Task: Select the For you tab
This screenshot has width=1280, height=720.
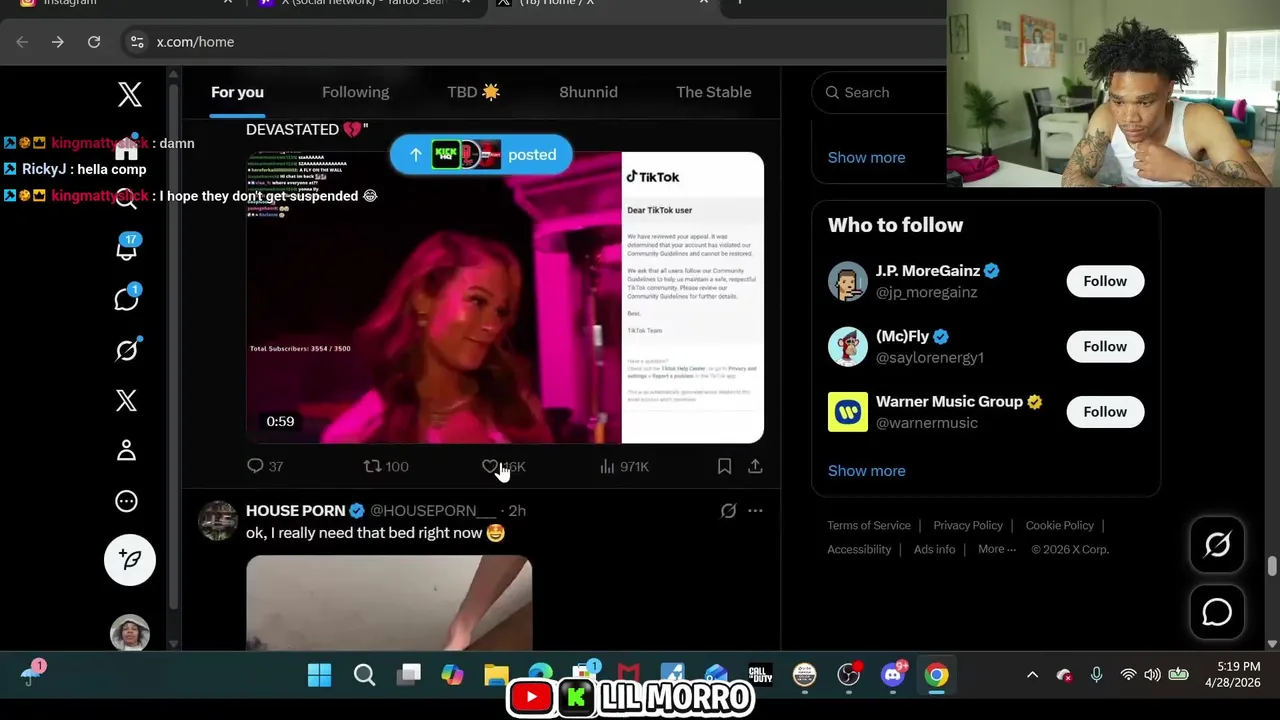Action: coord(237,92)
